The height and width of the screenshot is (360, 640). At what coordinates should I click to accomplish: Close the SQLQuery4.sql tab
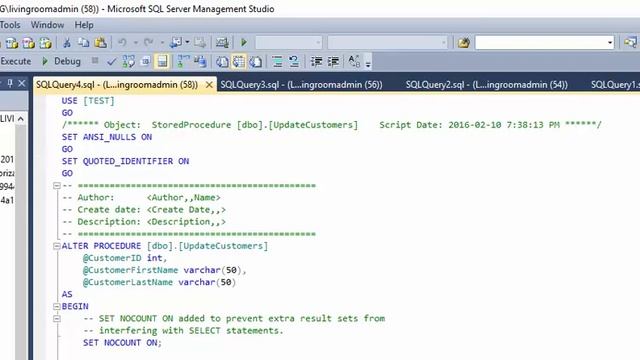coord(209,84)
